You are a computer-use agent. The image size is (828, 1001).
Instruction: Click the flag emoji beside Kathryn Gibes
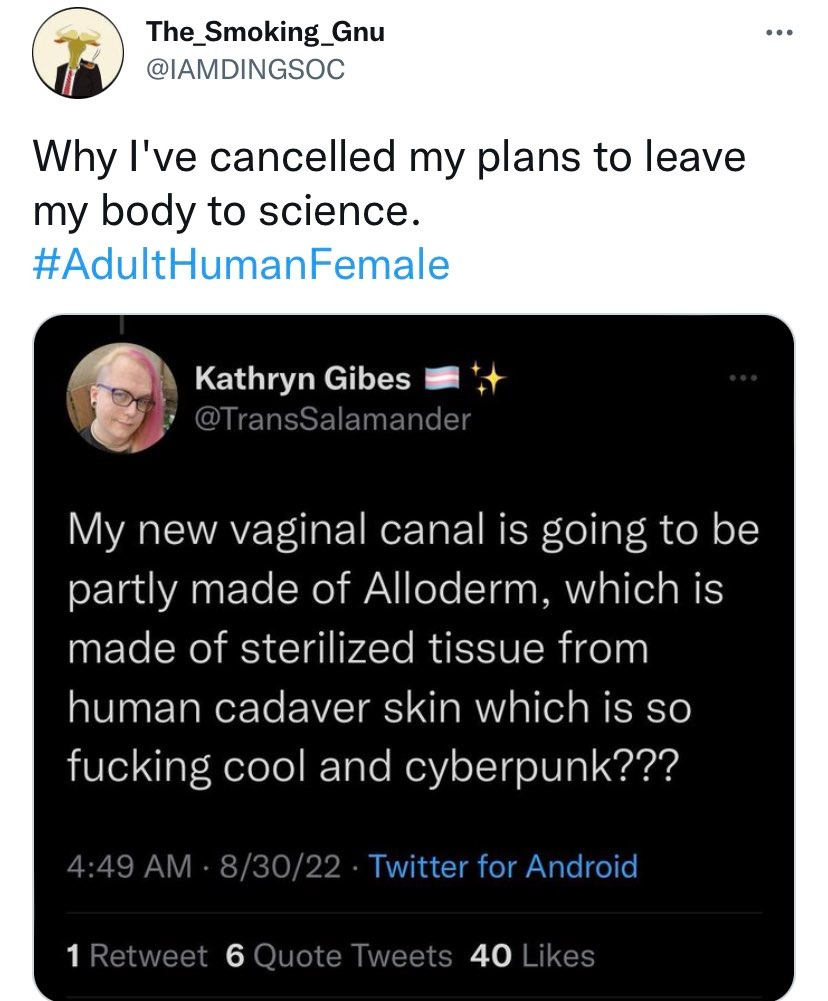point(441,379)
